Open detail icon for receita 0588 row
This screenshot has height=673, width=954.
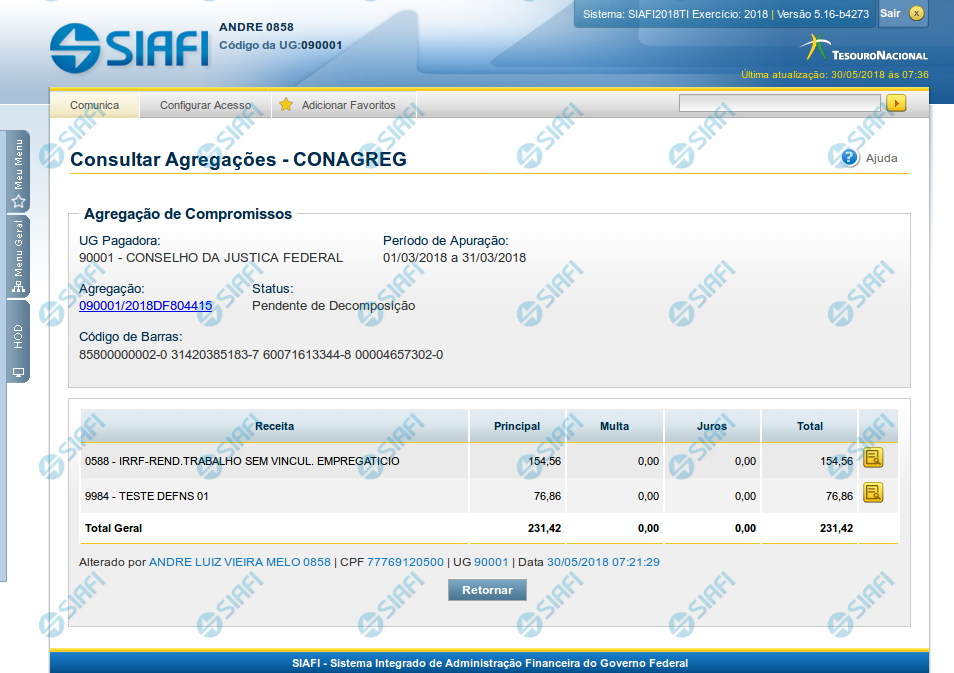[873, 458]
